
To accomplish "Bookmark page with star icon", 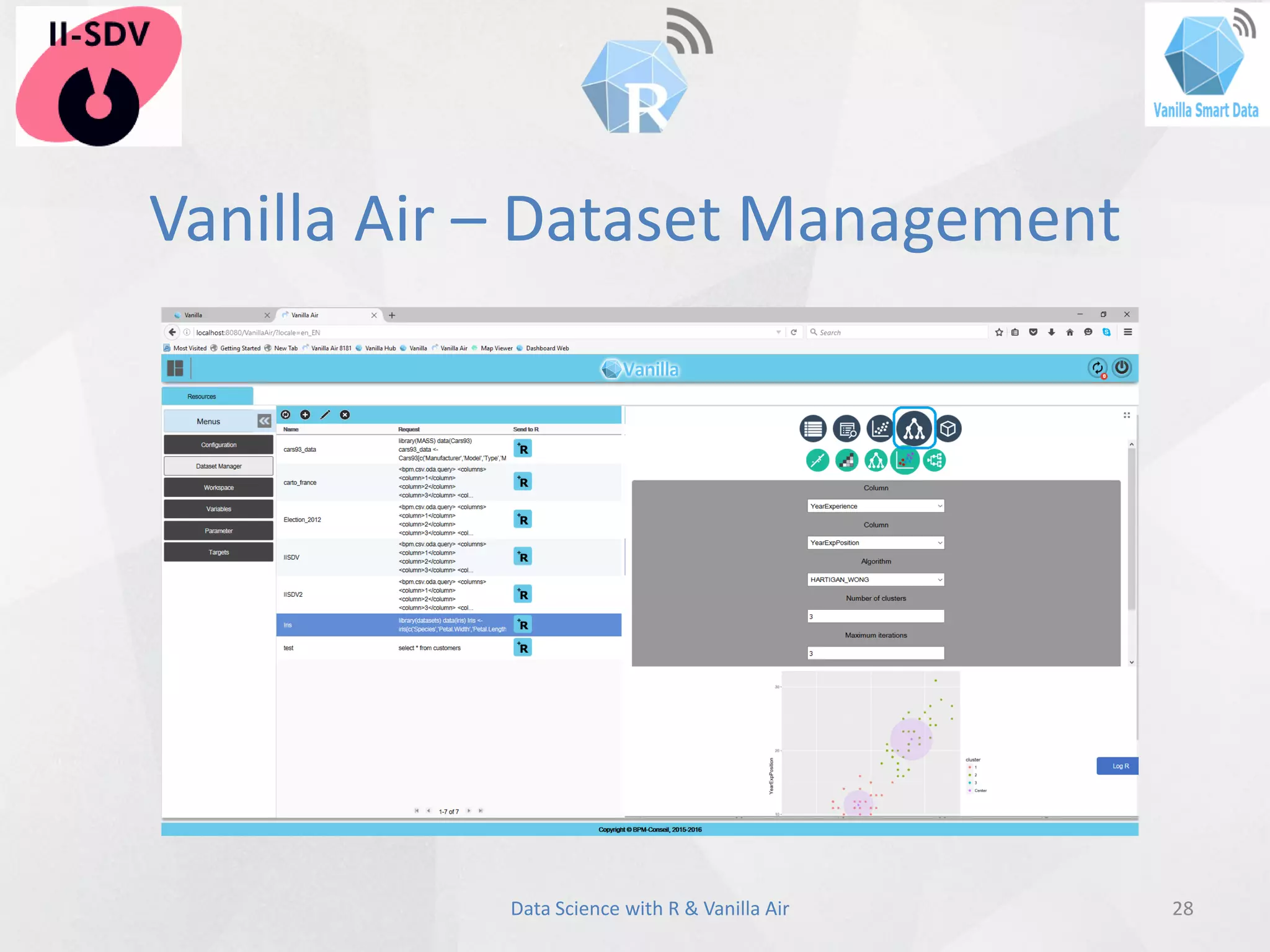I will coord(998,332).
